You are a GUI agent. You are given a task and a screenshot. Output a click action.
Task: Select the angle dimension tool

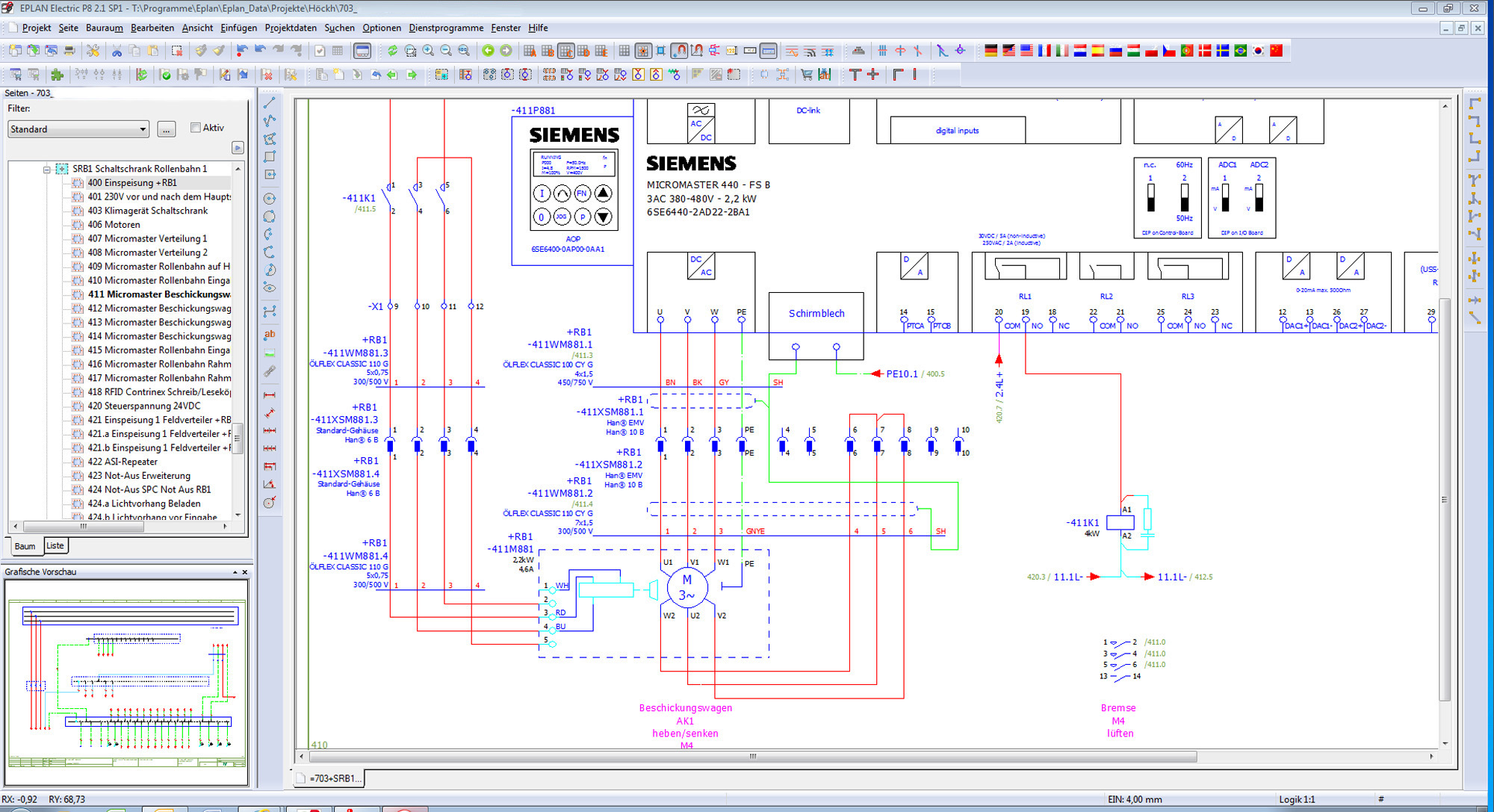[x=270, y=484]
